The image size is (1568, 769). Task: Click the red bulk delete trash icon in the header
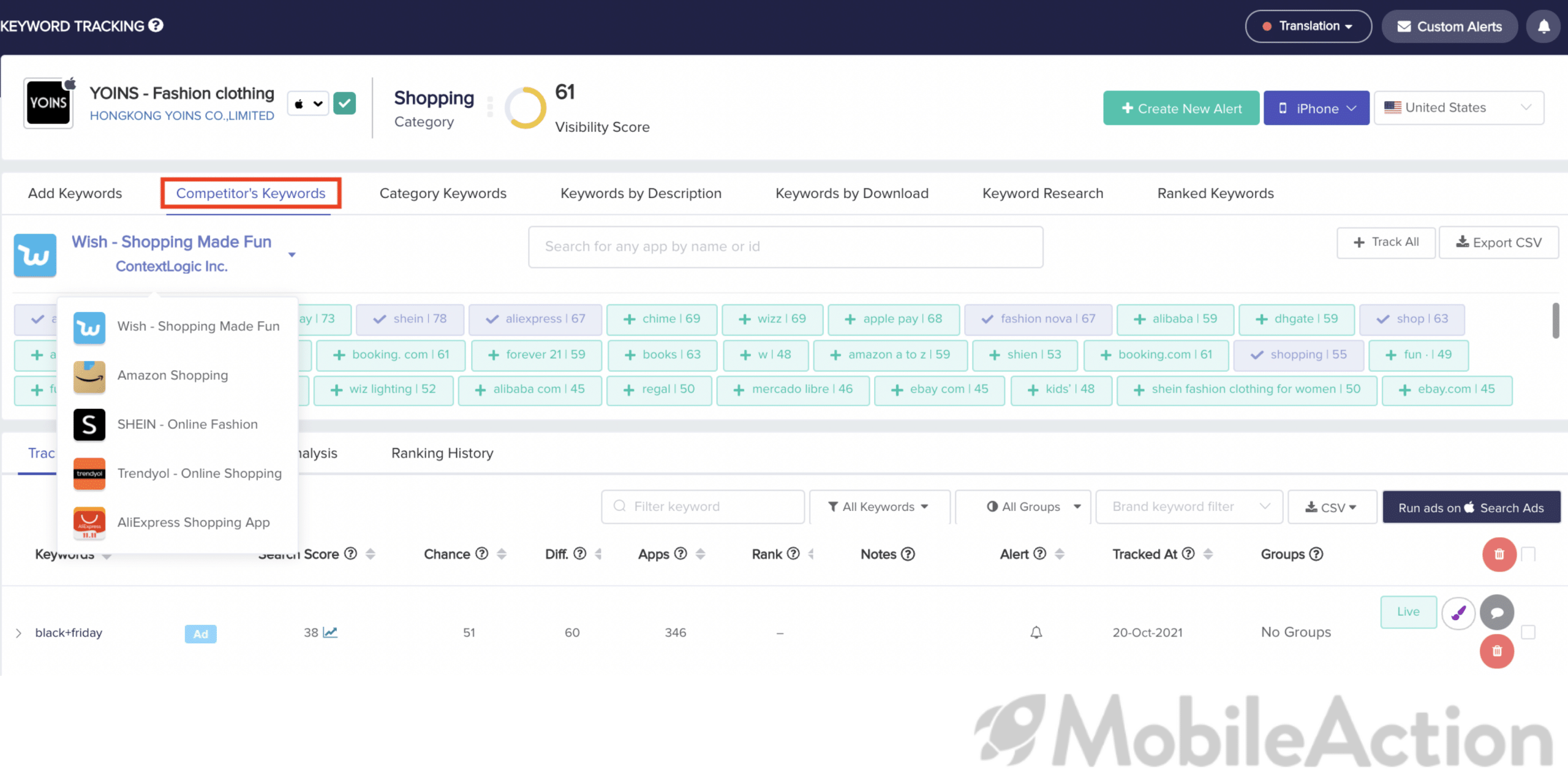click(x=1499, y=555)
